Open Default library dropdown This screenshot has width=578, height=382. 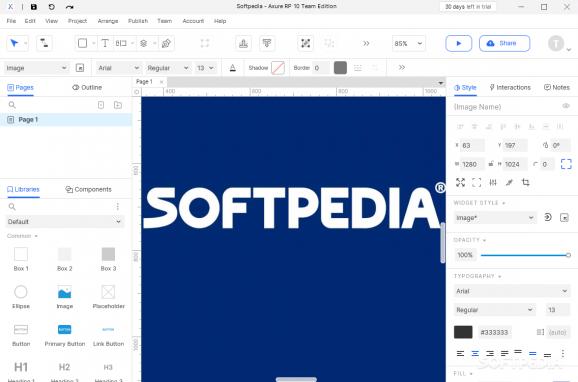pos(65,222)
